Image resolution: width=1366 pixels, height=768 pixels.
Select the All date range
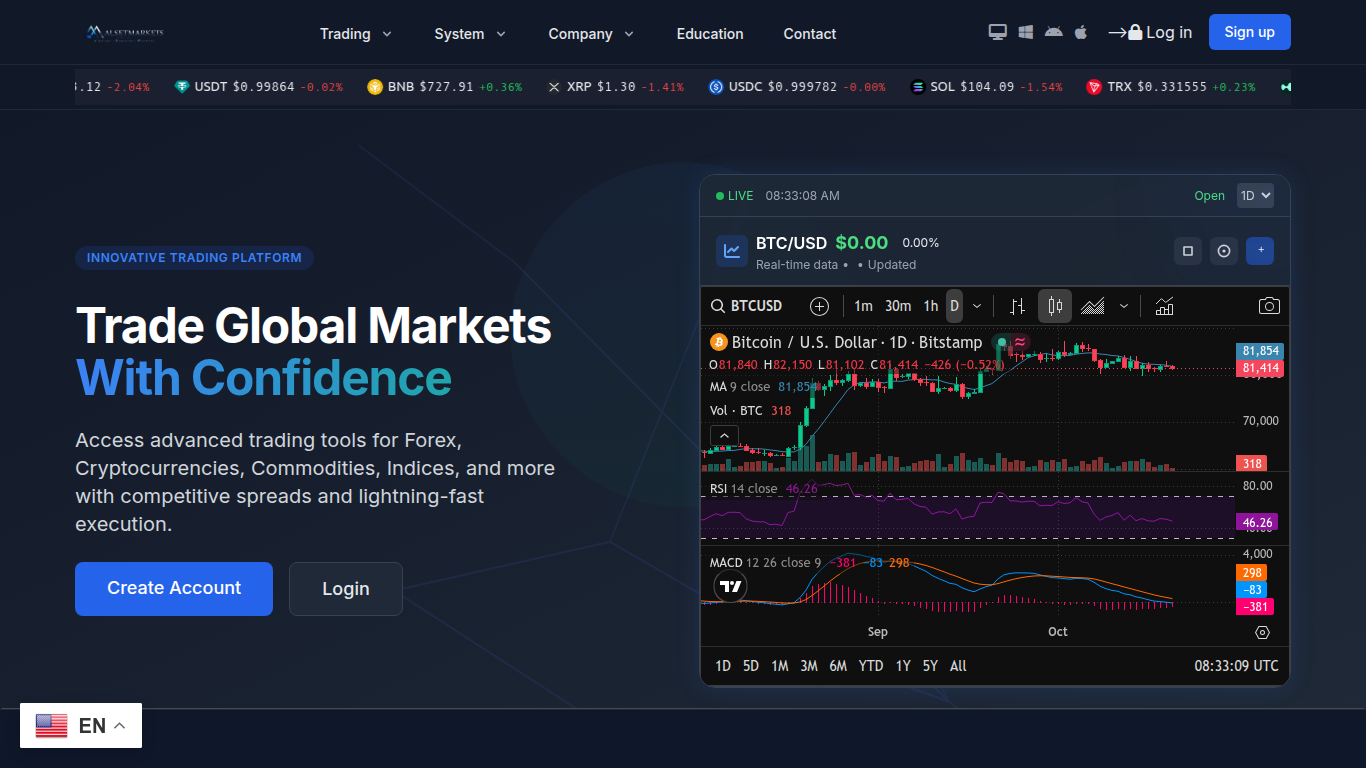click(x=958, y=666)
